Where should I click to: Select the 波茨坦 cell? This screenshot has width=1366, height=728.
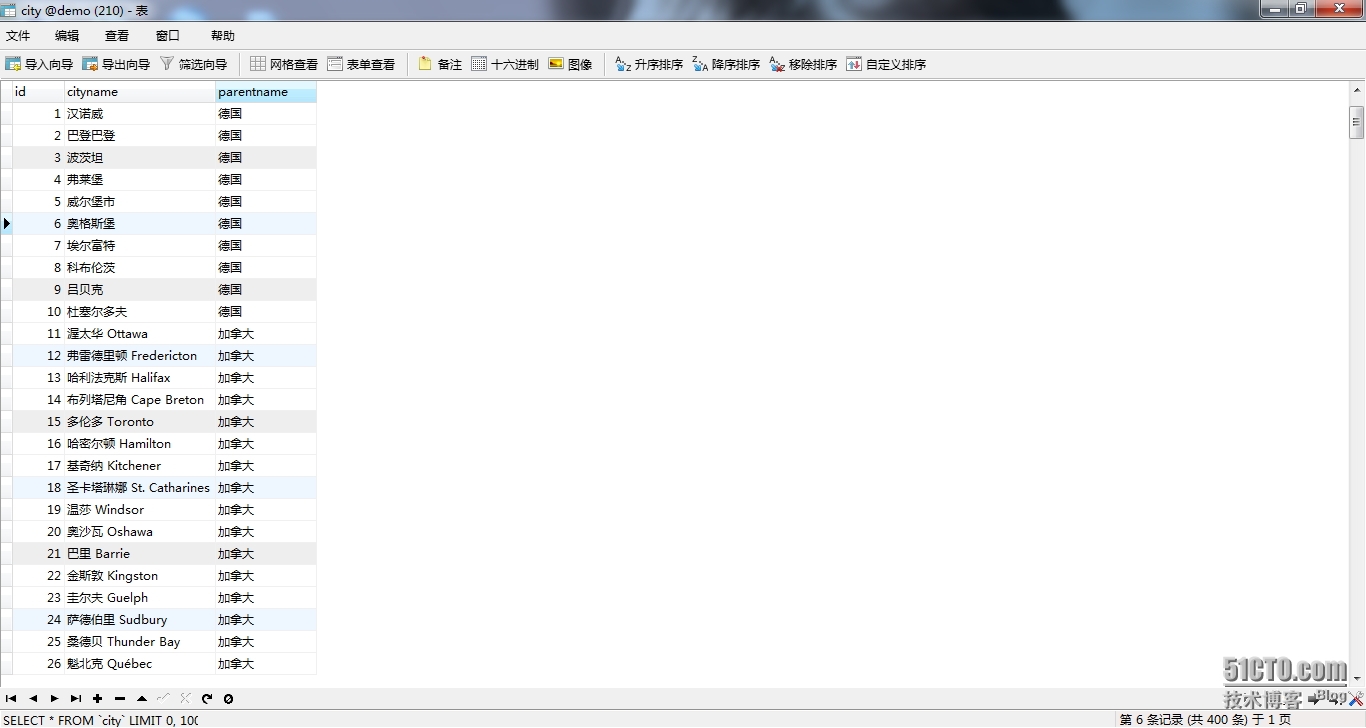point(140,158)
